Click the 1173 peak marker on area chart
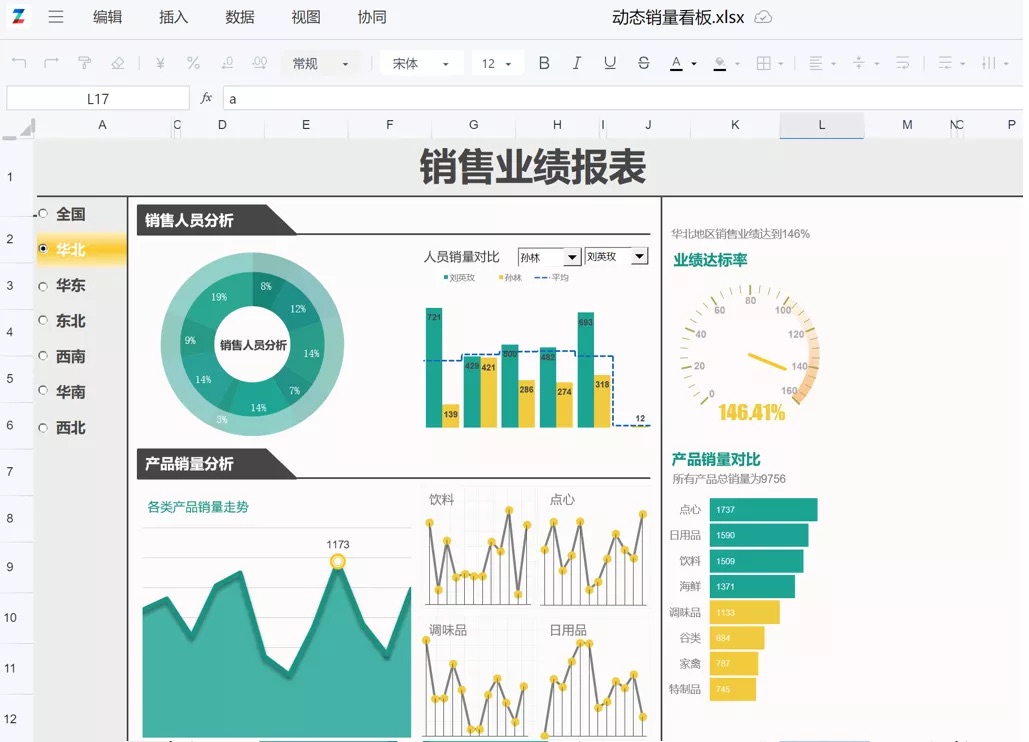1029x742 pixels. (337, 562)
